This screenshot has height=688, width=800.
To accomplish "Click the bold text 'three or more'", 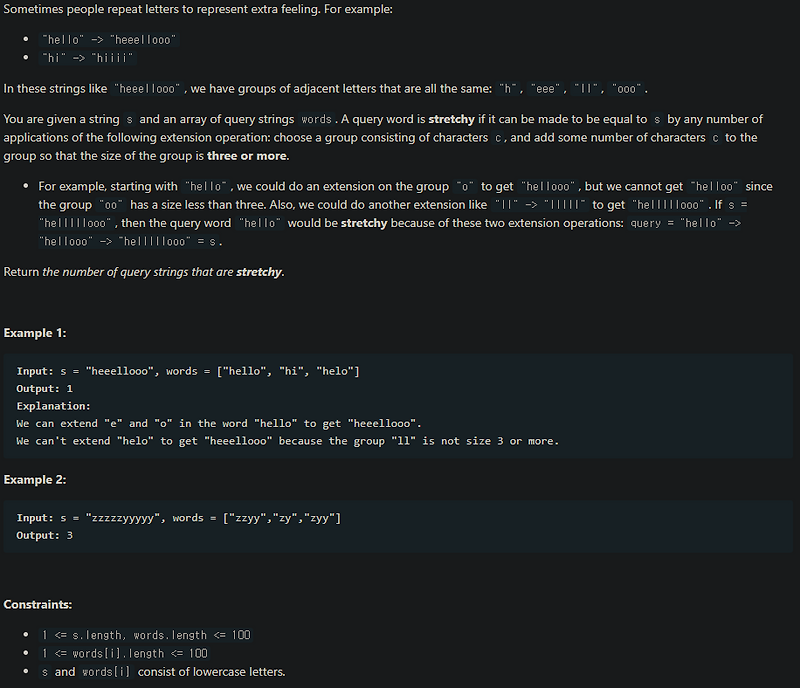I will coord(247,156).
